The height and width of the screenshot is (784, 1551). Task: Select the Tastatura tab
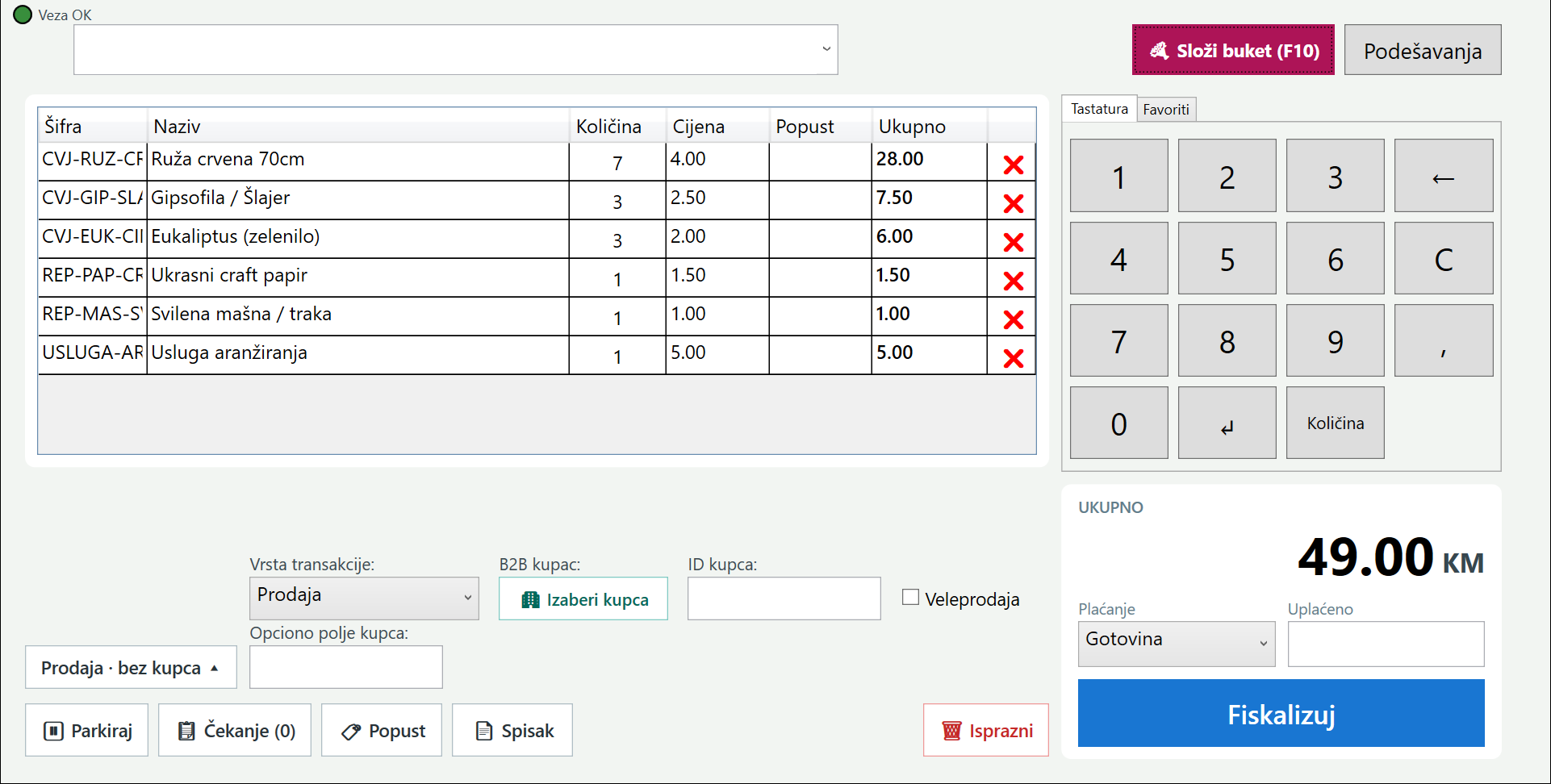click(1099, 108)
